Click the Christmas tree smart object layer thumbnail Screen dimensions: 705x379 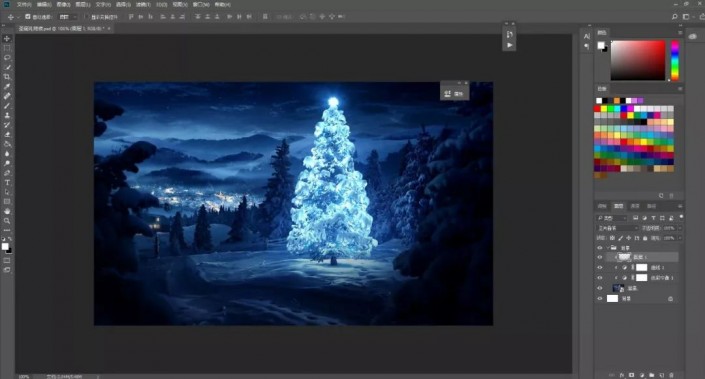click(618, 288)
